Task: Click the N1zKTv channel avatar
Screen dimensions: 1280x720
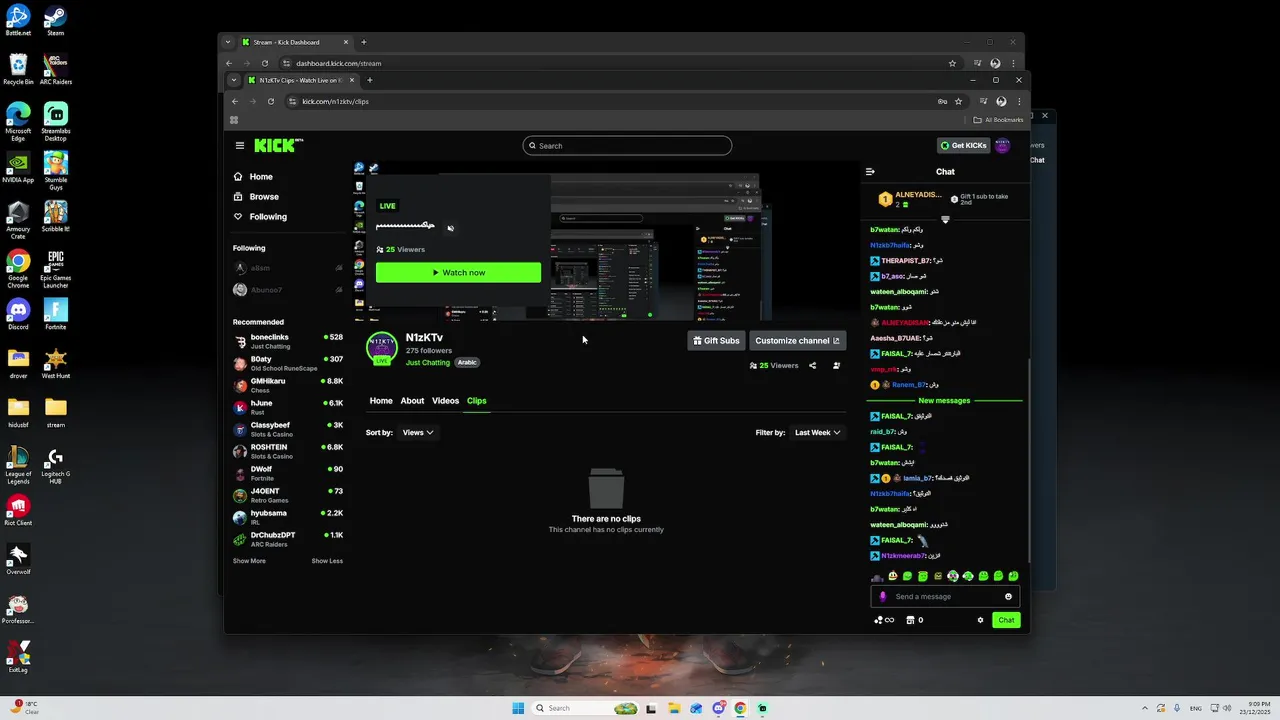Action: tap(382, 349)
